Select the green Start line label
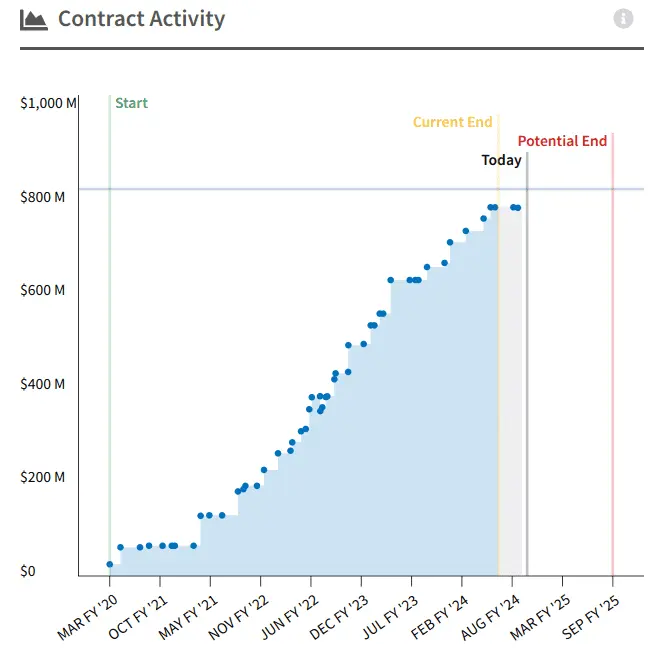 (131, 103)
